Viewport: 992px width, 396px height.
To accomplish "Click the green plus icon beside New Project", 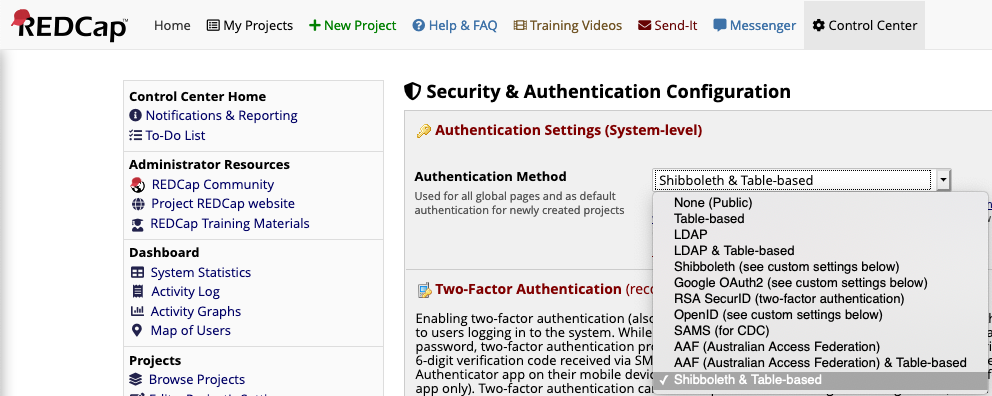I will click(x=314, y=25).
